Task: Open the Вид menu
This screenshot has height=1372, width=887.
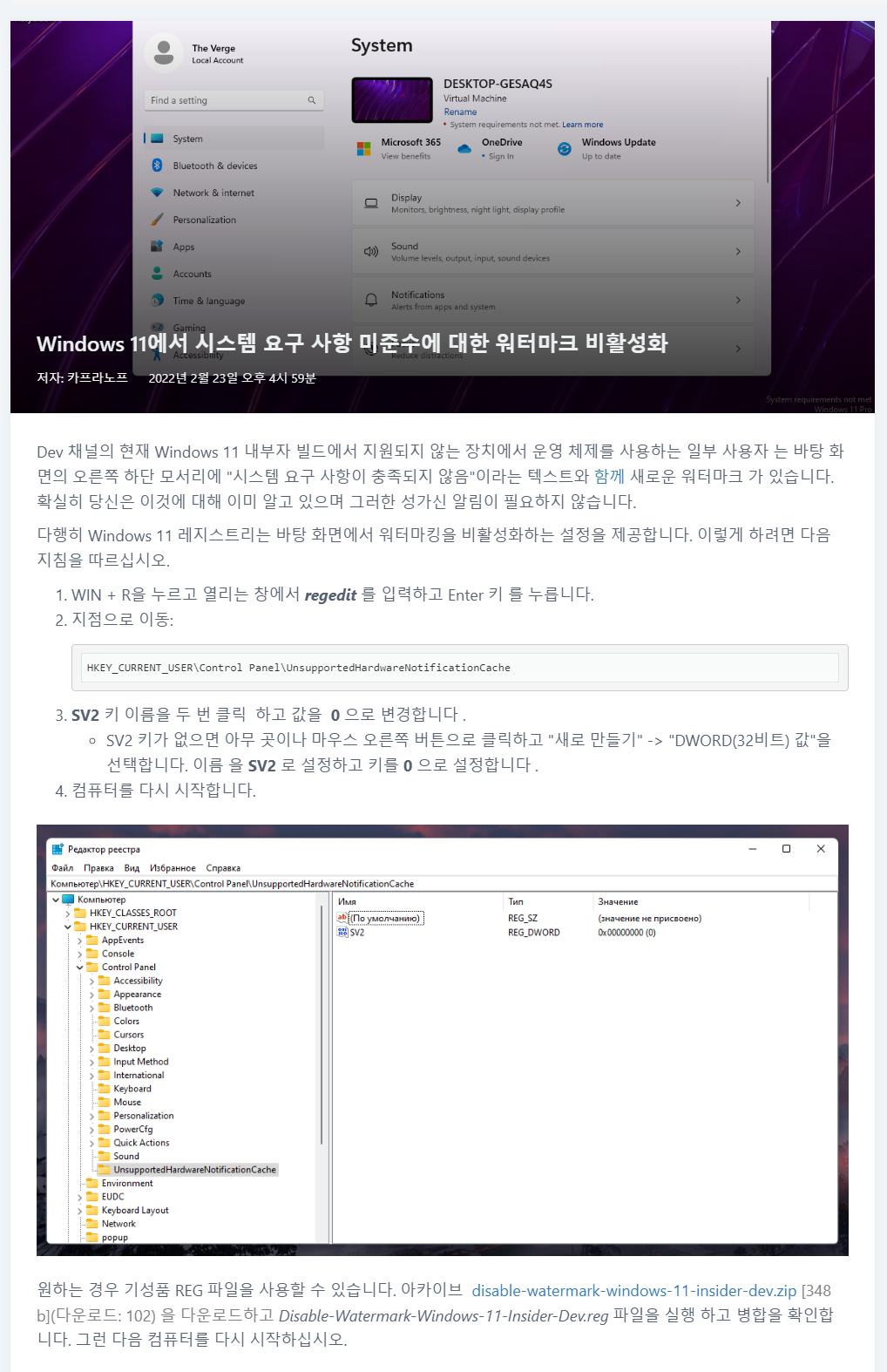Action: (132, 868)
